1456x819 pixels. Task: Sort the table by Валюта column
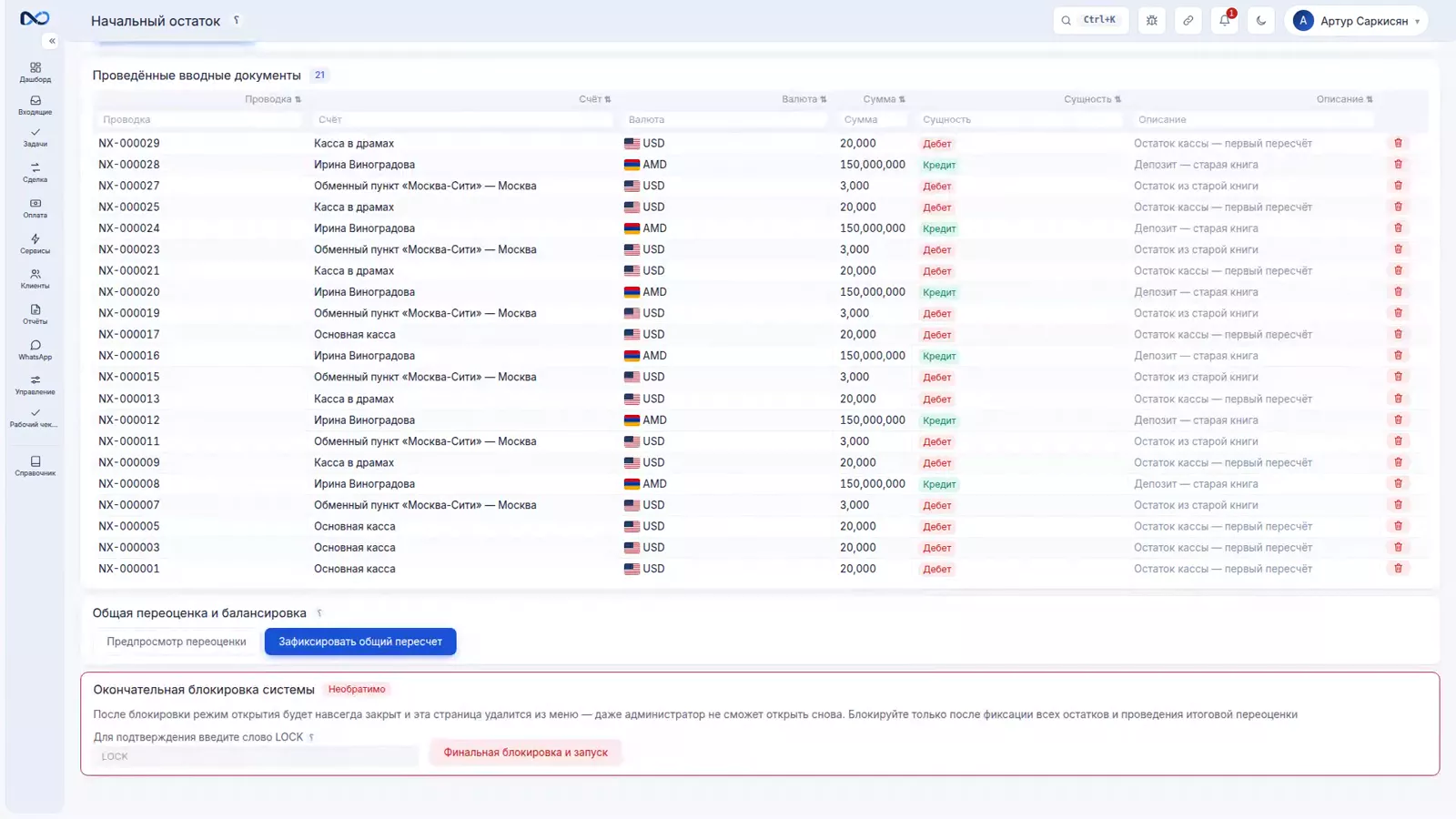pyautogui.click(x=804, y=99)
